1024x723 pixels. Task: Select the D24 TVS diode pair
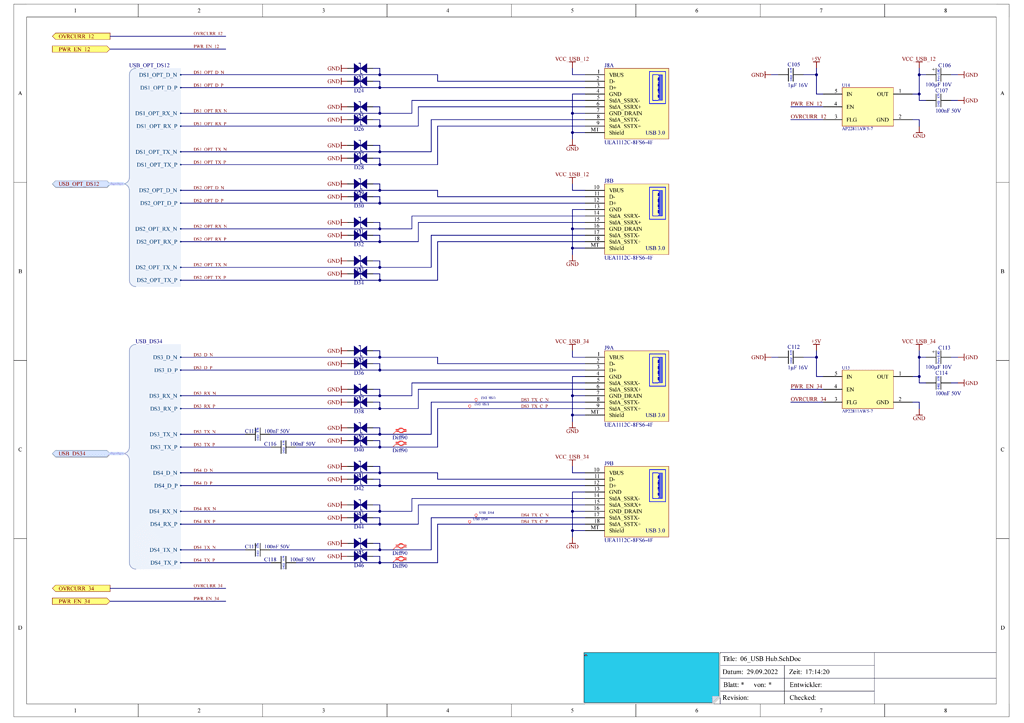tap(360, 75)
